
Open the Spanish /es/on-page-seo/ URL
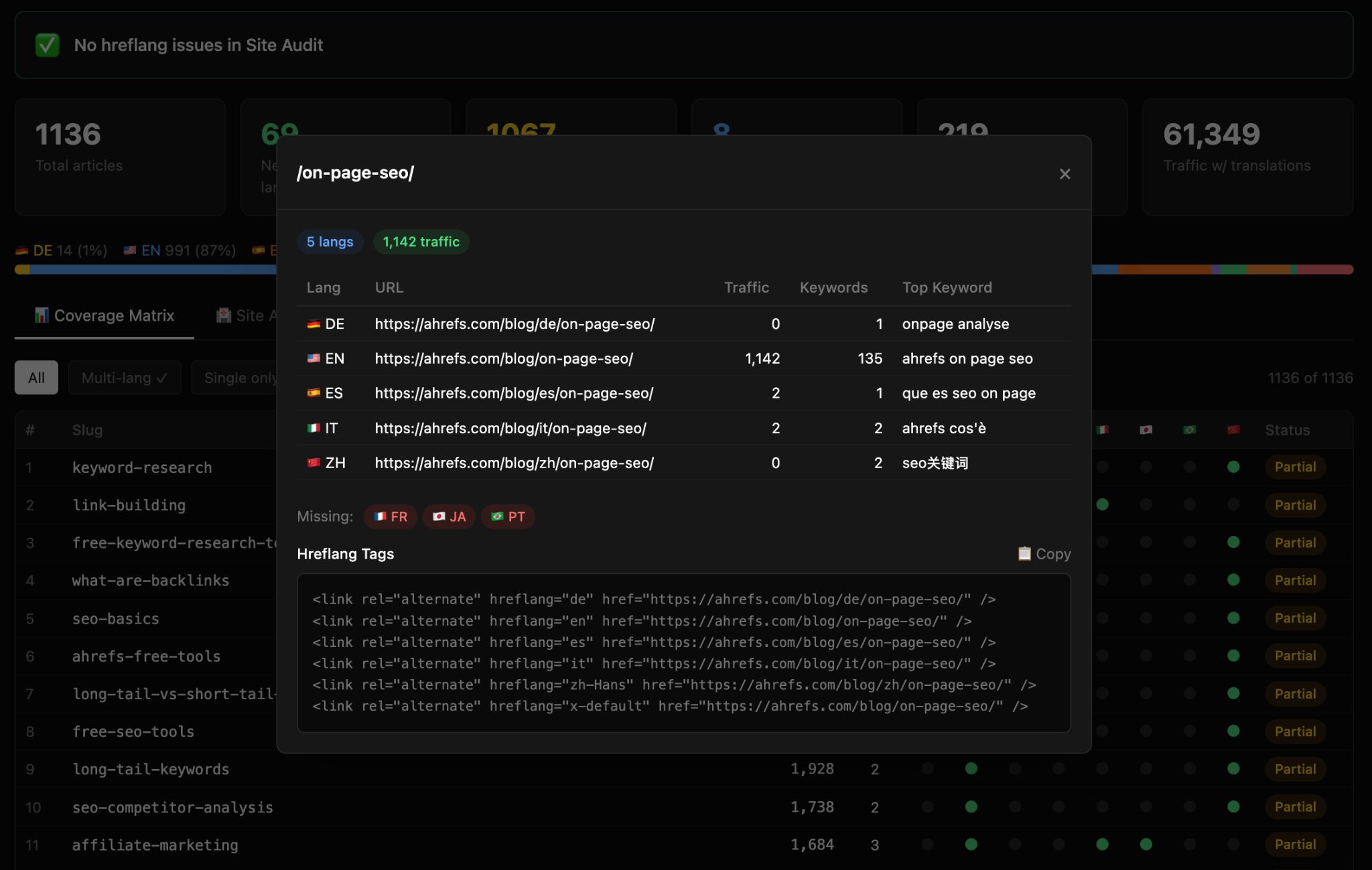pyautogui.click(x=514, y=393)
